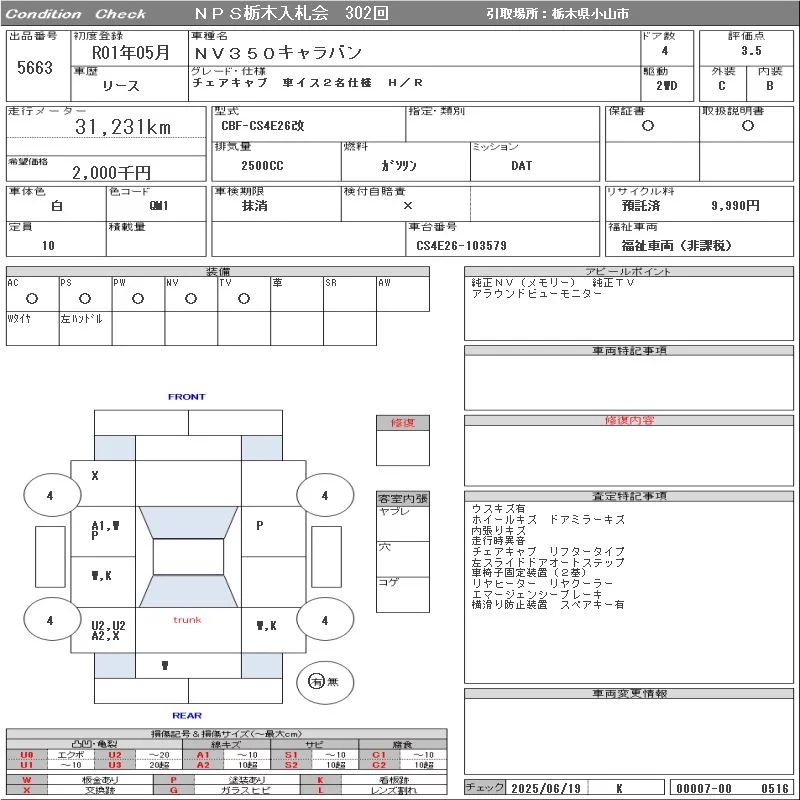Image resolution: width=800 pixels, height=800 pixels.
Task: Click the circle mark under 取扱説明書
Action: 748,126
